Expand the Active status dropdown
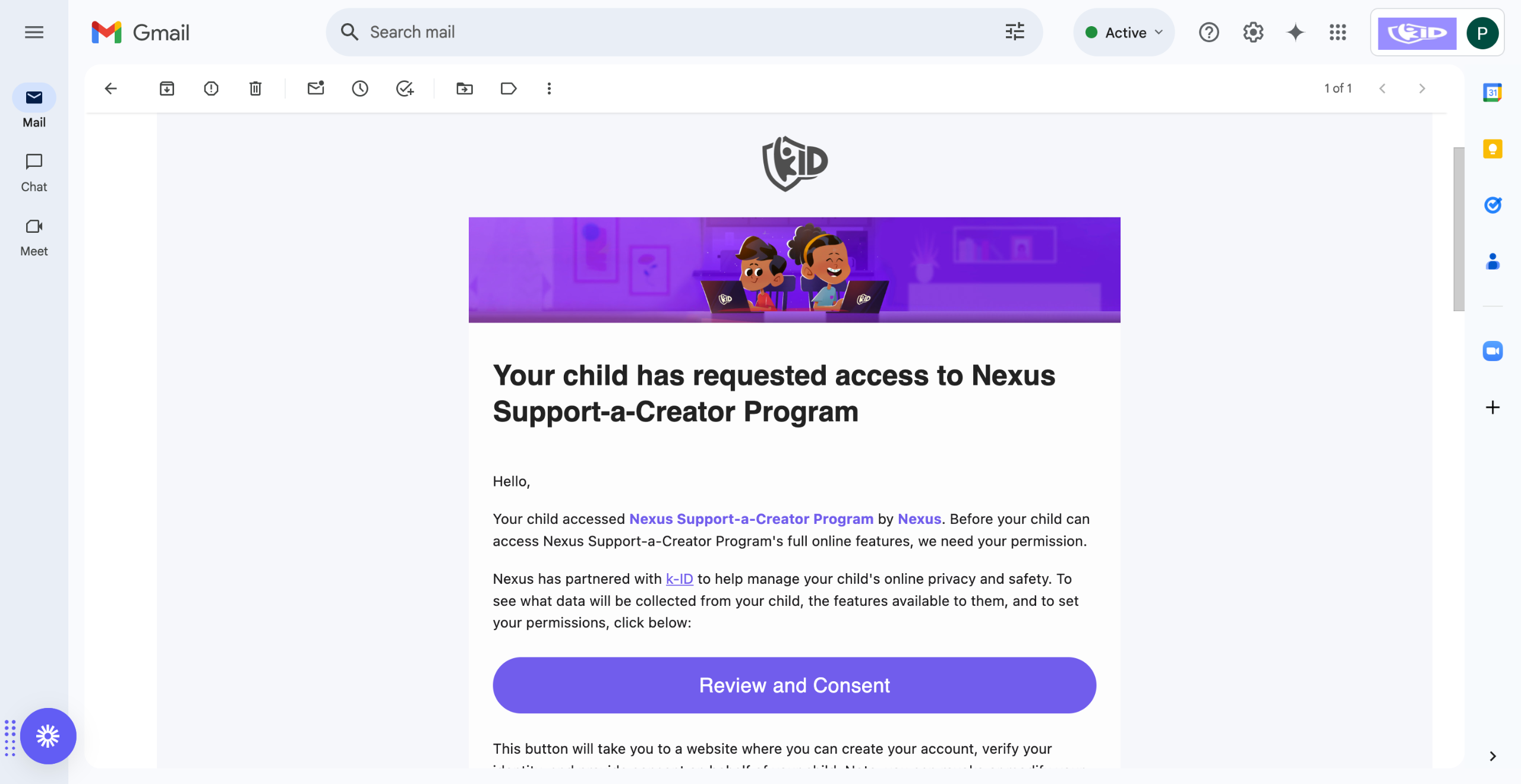 (x=1124, y=32)
